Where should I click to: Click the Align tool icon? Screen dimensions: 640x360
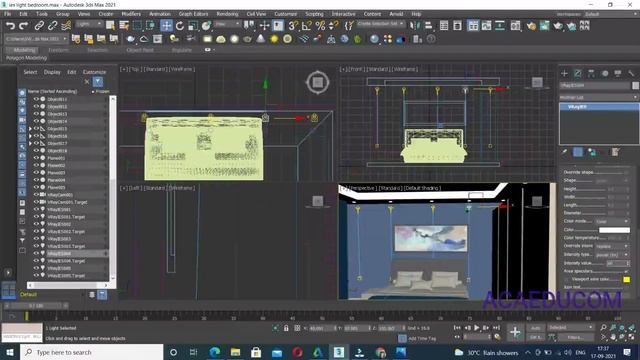click(x=428, y=26)
